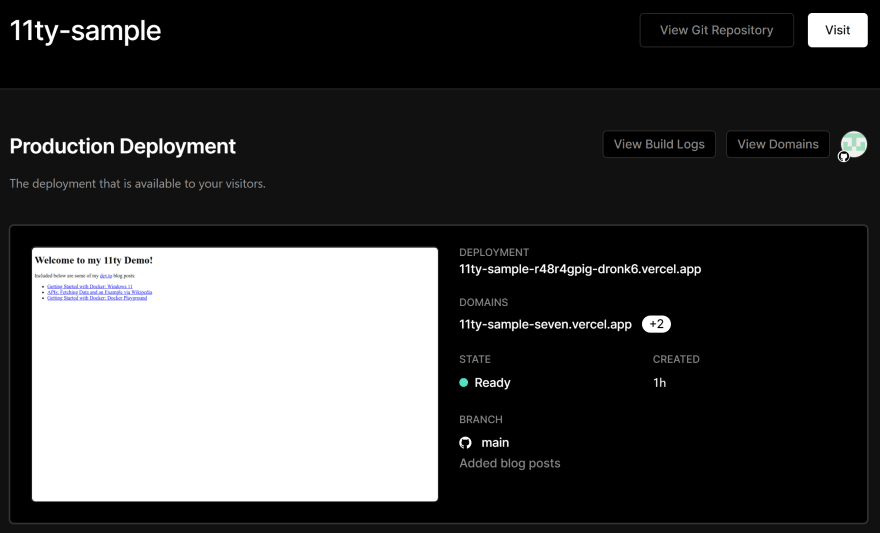Click 'Getting Started with Docker: Docker Playground' preview link
Screen dimensions: 880x533
[x=97, y=298]
